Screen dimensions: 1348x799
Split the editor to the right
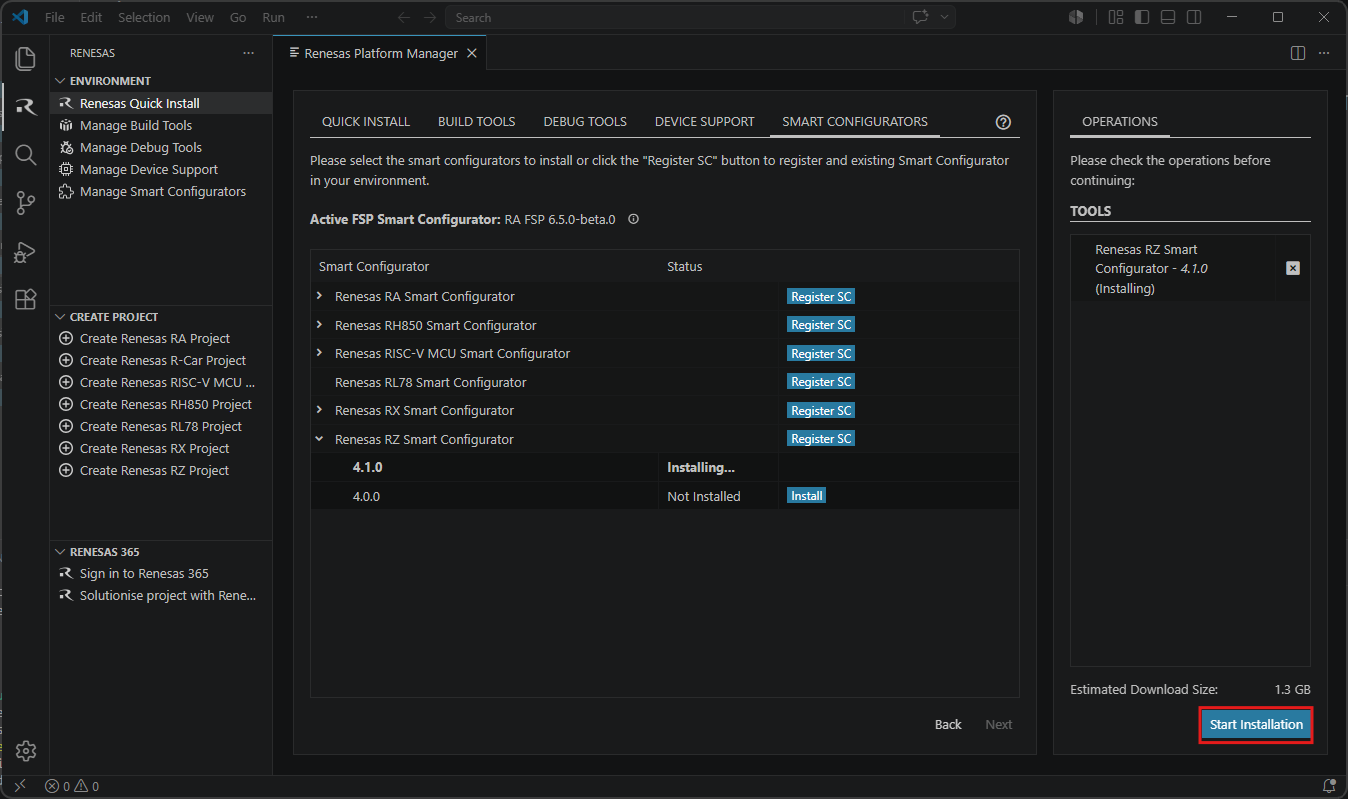1298,53
